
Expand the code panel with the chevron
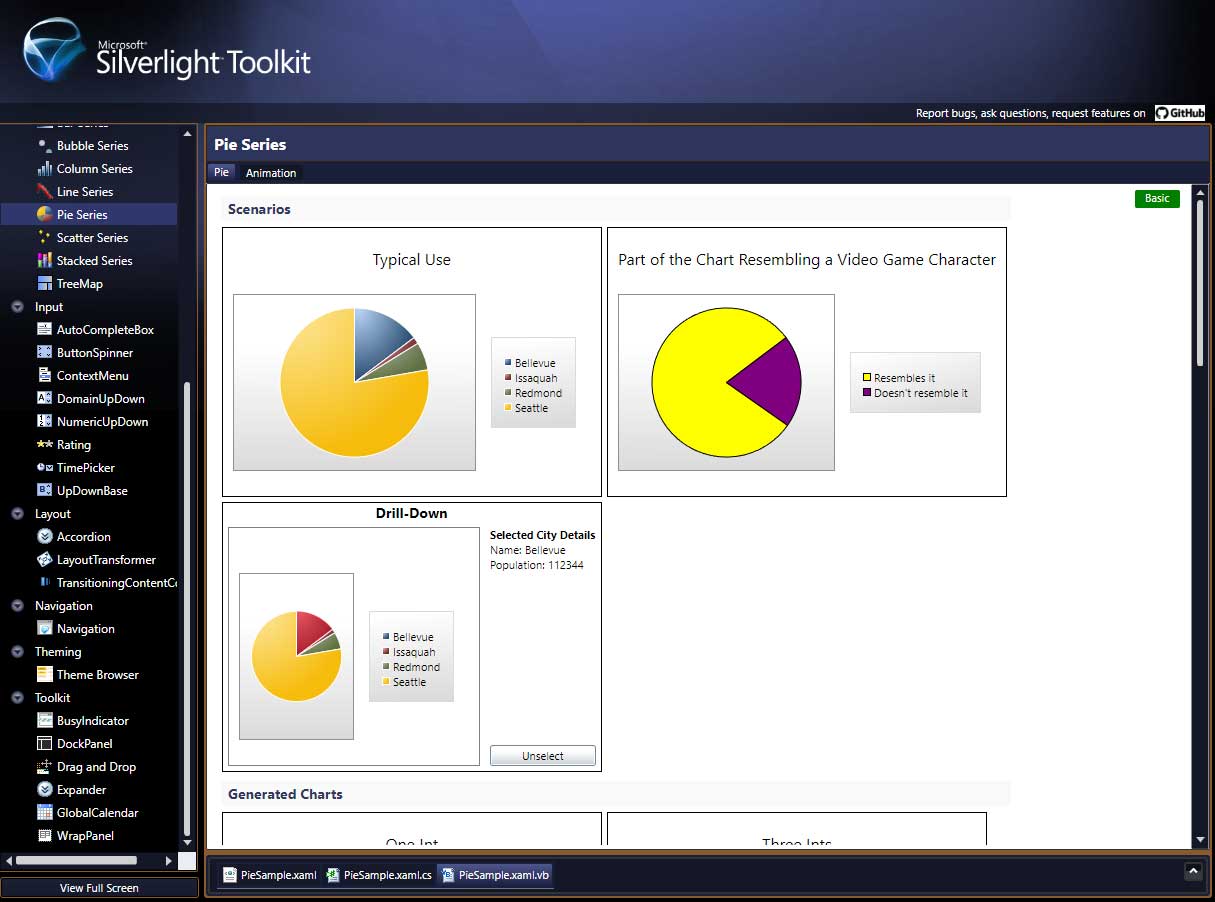pyautogui.click(x=1193, y=871)
